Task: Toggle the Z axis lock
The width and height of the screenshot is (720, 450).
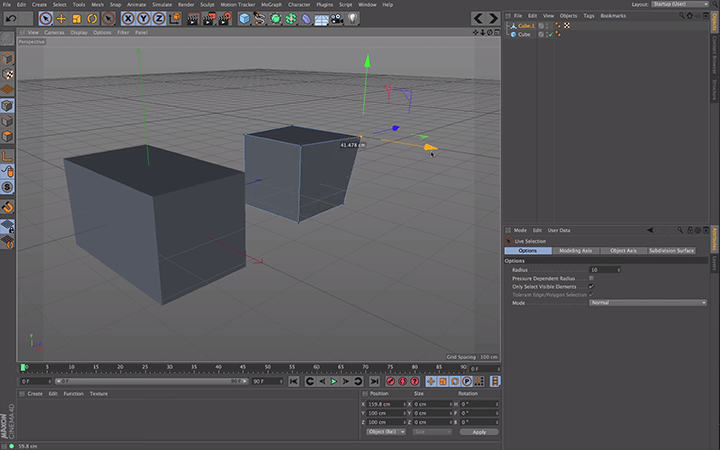Action: pos(159,19)
